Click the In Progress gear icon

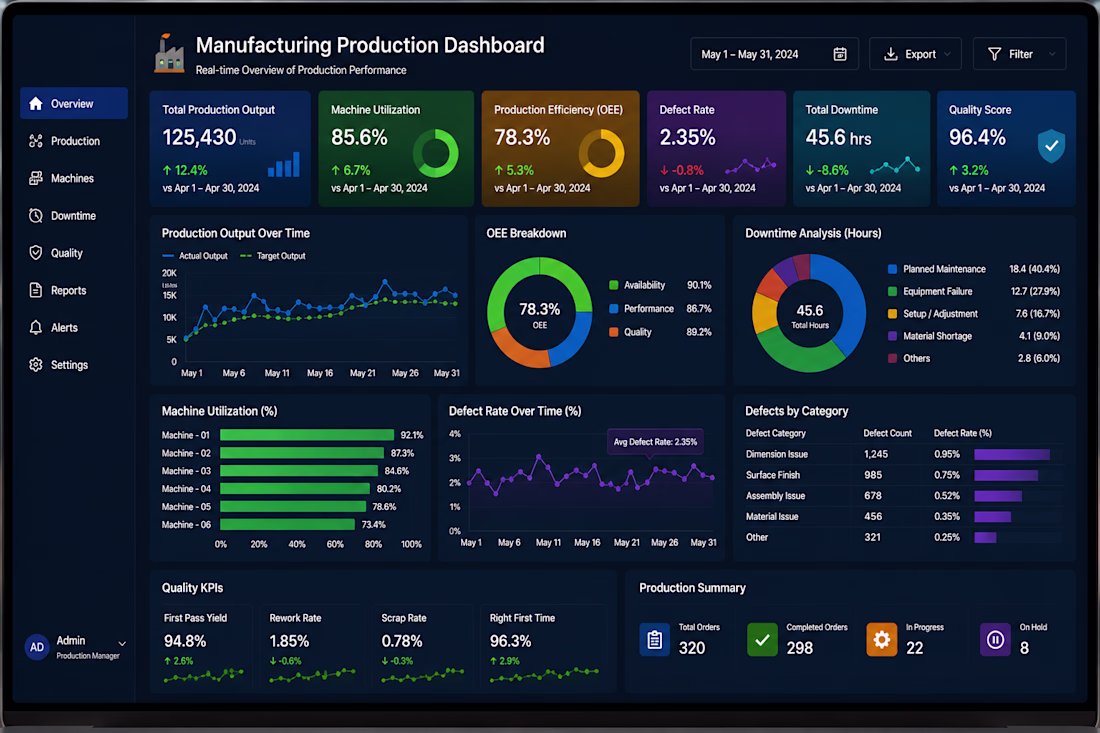click(881, 640)
